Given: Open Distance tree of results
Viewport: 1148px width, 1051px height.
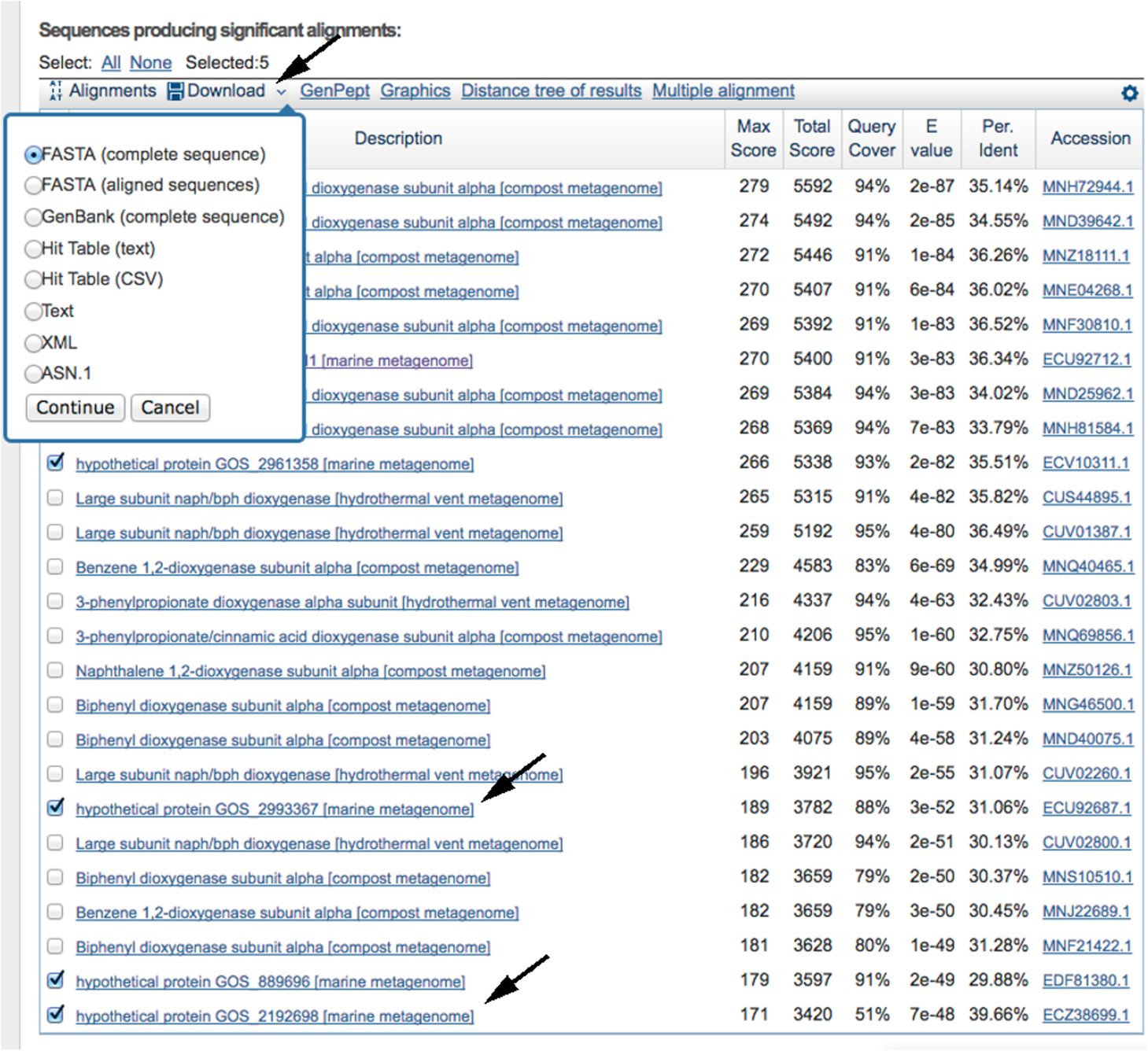Looking at the screenshot, I should click(552, 91).
